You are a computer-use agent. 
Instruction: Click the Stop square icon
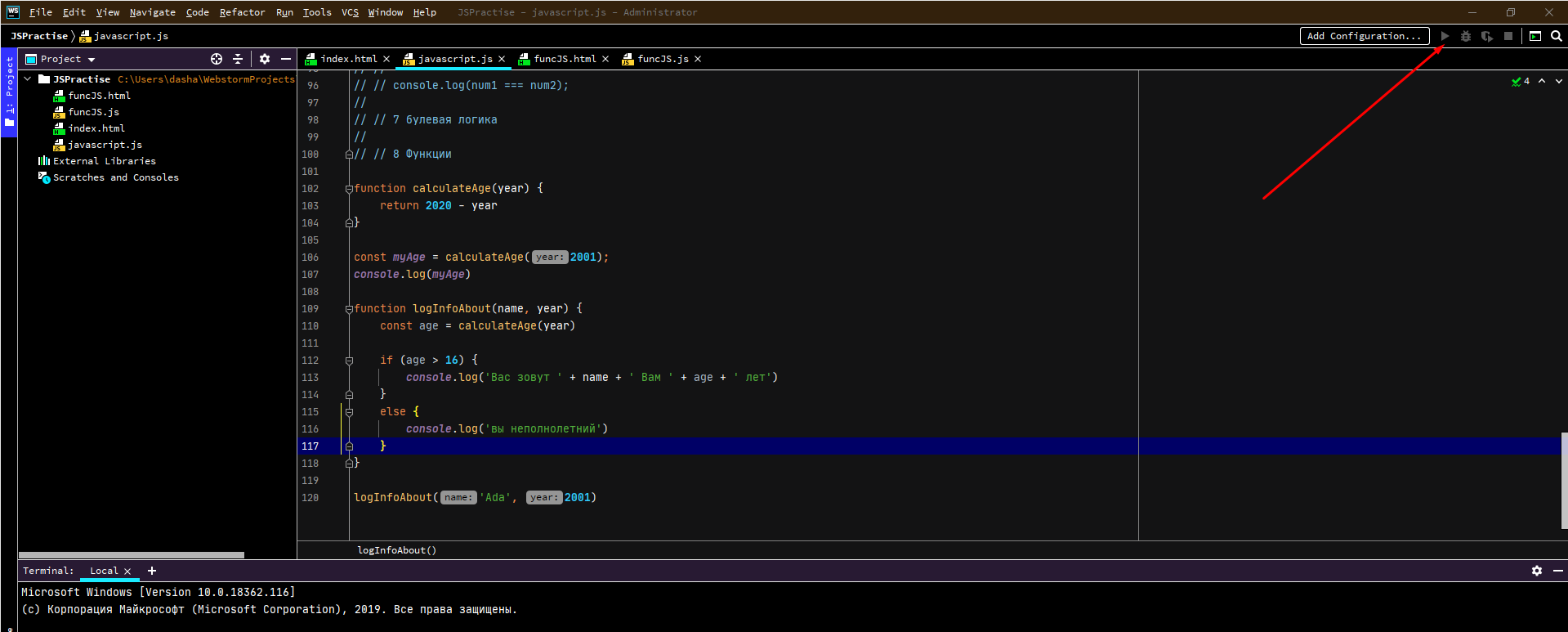click(x=1508, y=36)
